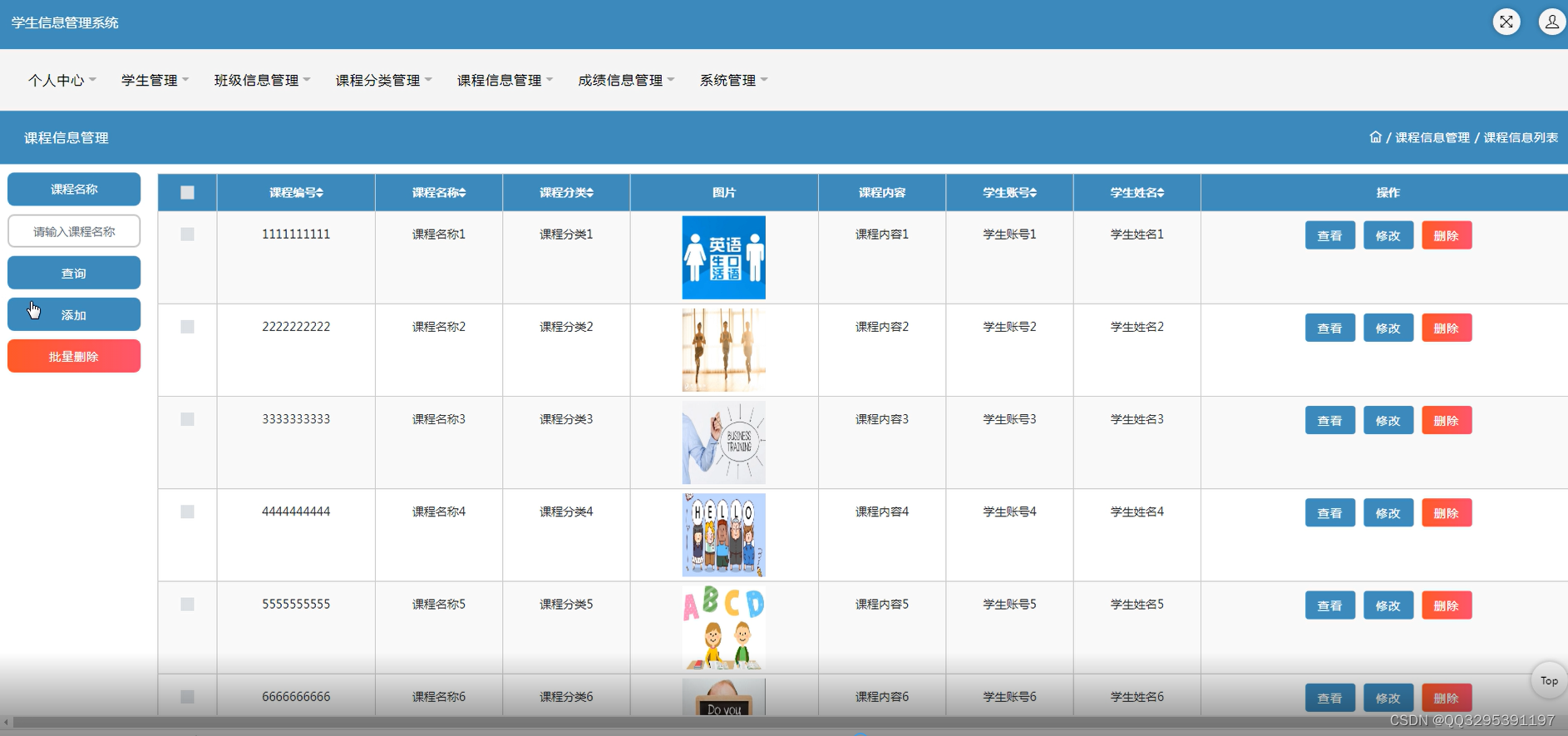The image size is (1568, 736).
Task: Sort by 课程名称 column arrows
Action: (x=462, y=192)
